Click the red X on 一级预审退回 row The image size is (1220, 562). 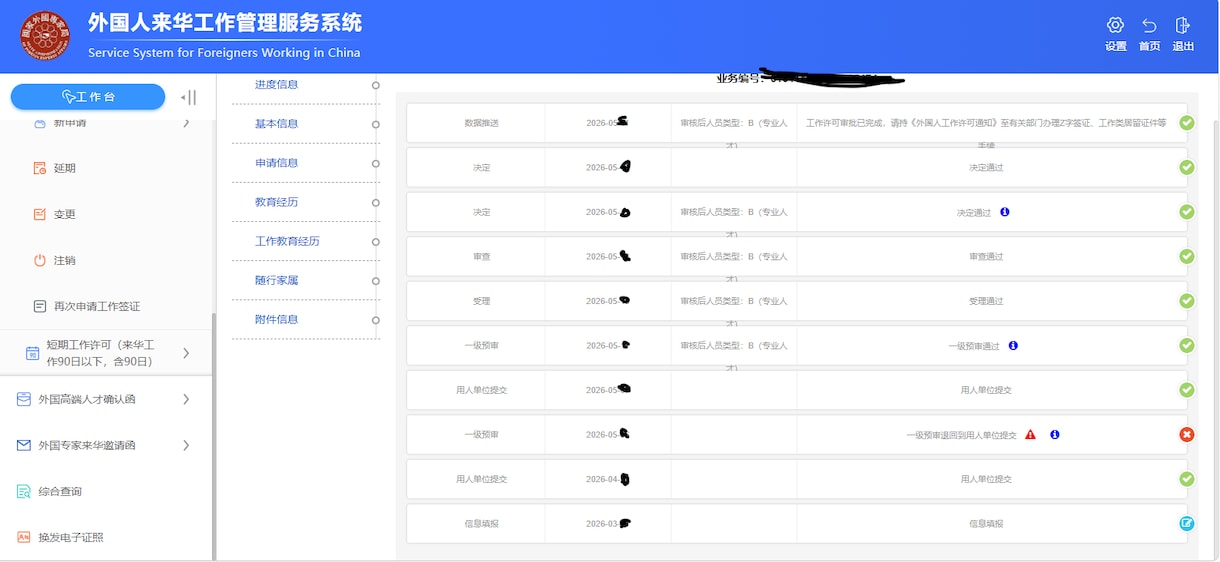click(x=1187, y=434)
